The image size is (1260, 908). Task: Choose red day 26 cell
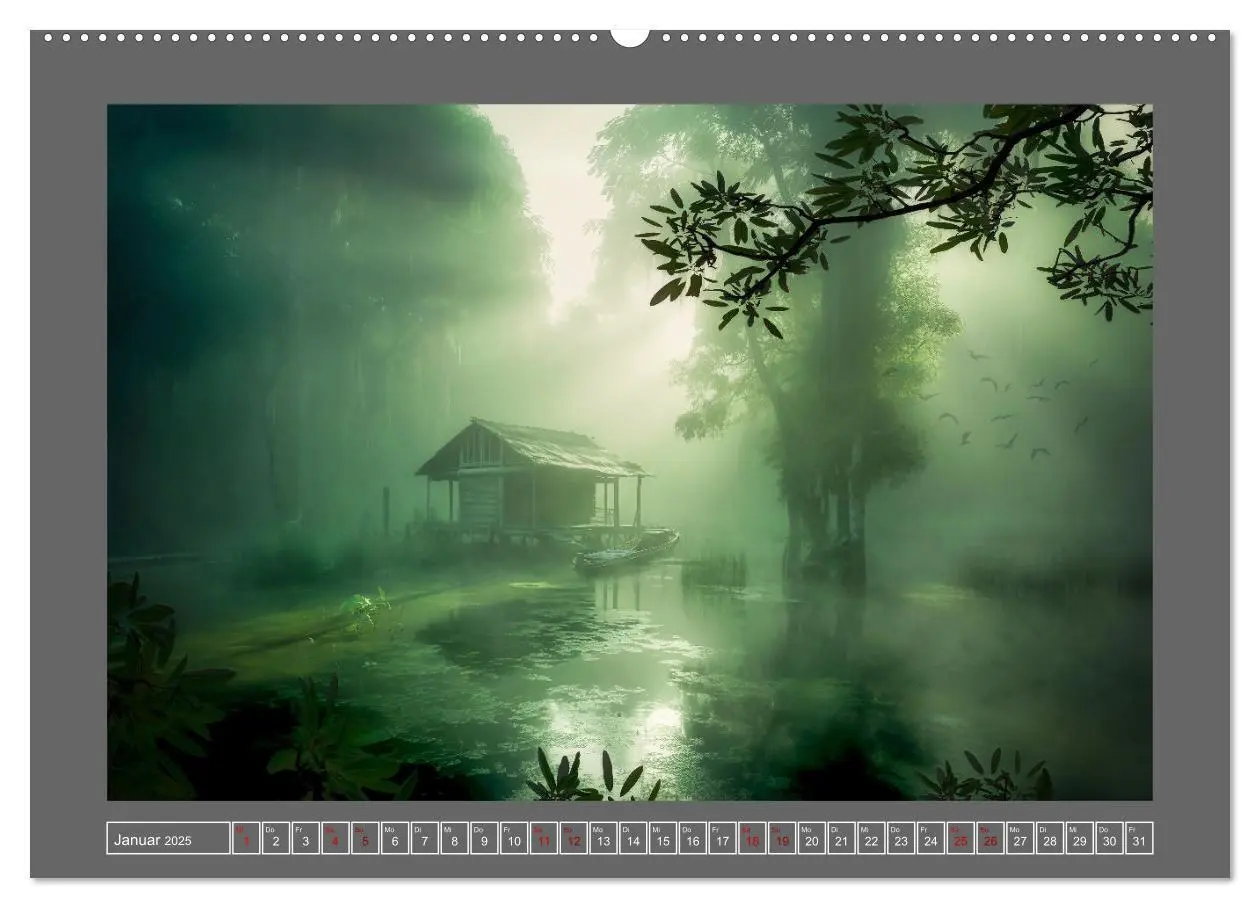pyautogui.click(x=990, y=839)
